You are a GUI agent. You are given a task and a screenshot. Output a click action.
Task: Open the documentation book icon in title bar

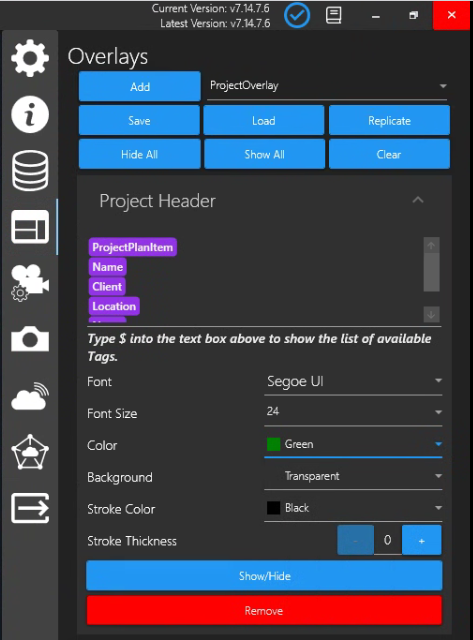point(333,16)
